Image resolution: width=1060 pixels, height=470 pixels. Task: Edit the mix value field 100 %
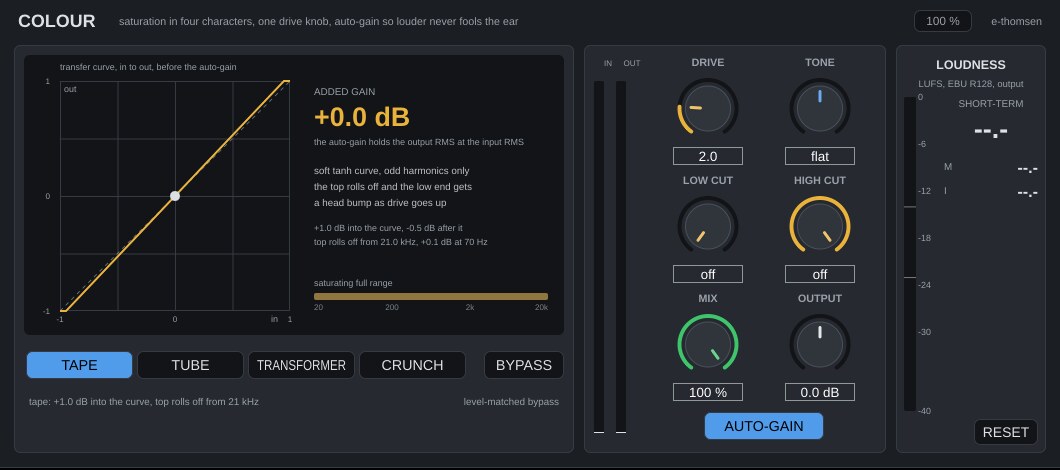coord(708,392)
